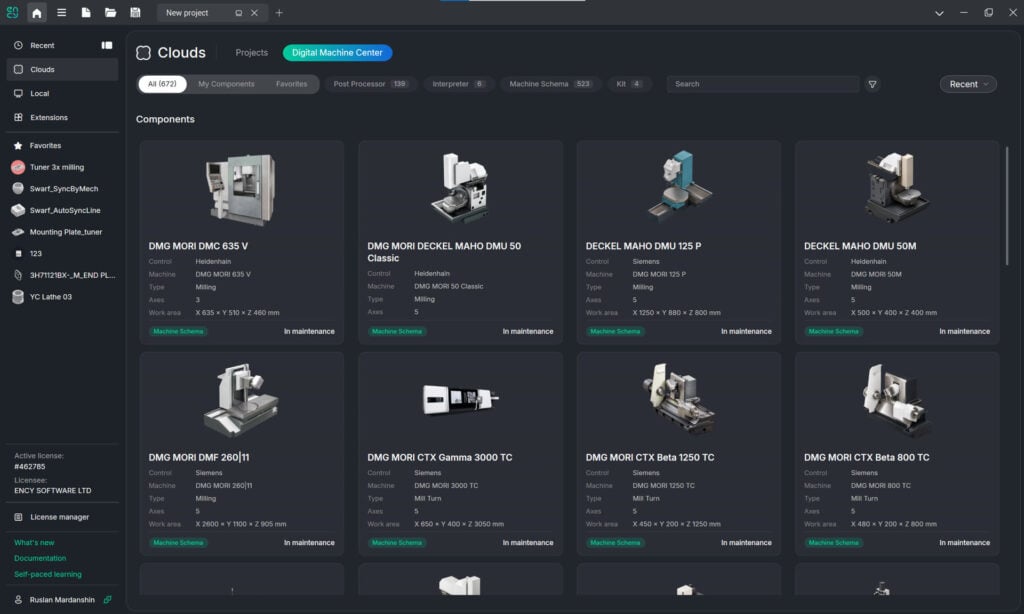Click Machine Schema tag on CTX Gamma 3000 TC card
Image resolution: width=1024 pixels, height=614 pixels.
(396, 543)
